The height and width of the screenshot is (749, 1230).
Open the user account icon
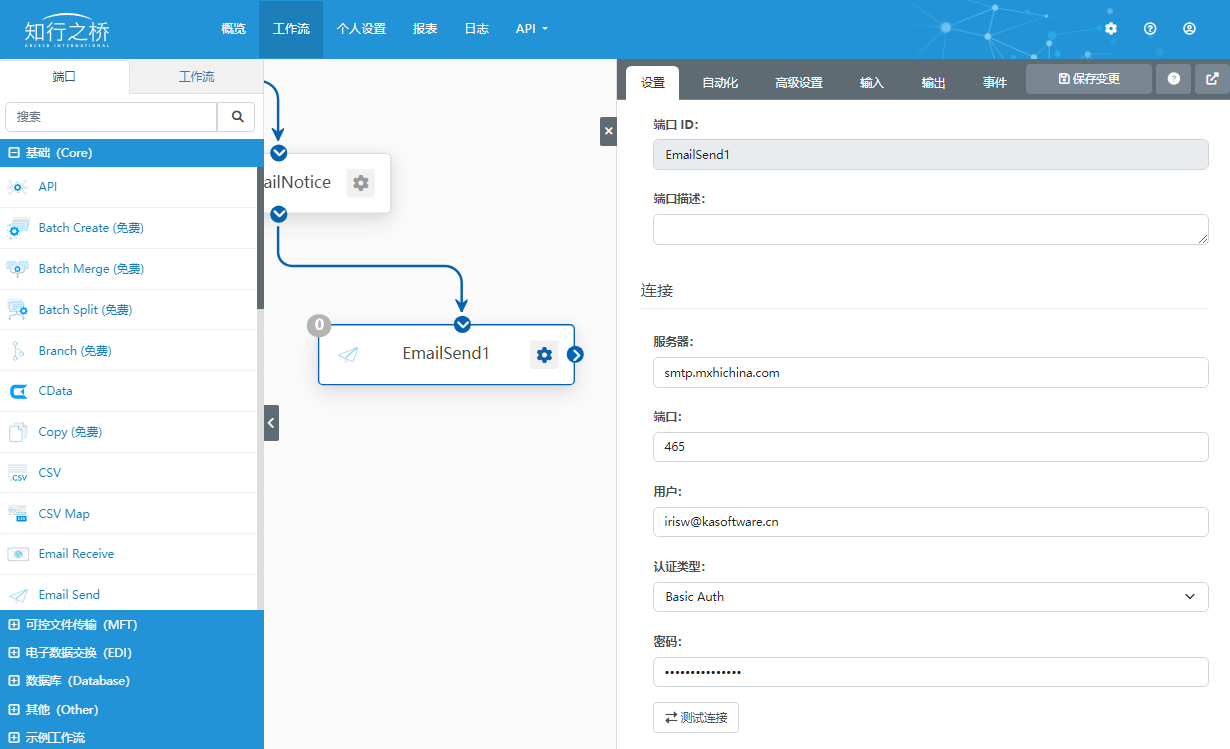click(1189, 29)
